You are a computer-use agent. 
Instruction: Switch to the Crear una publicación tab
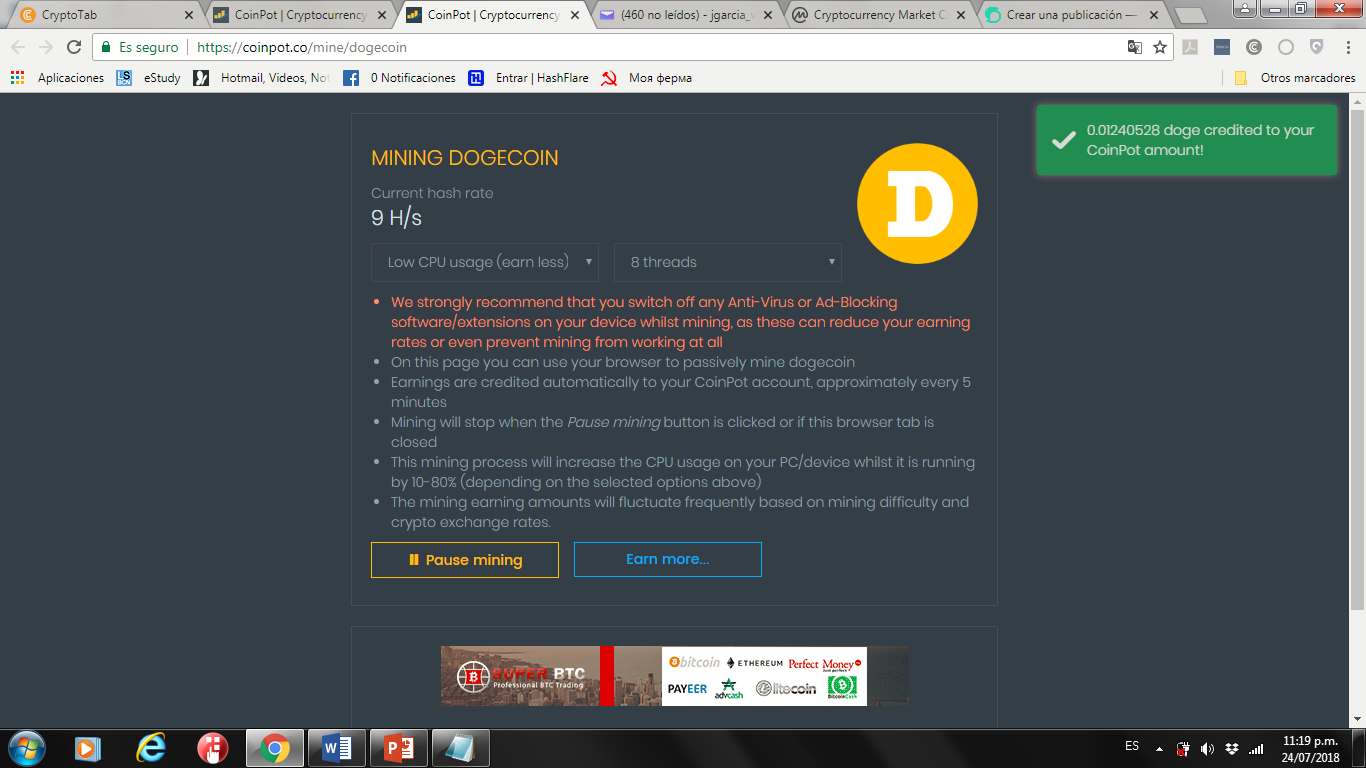(1073, 16)
